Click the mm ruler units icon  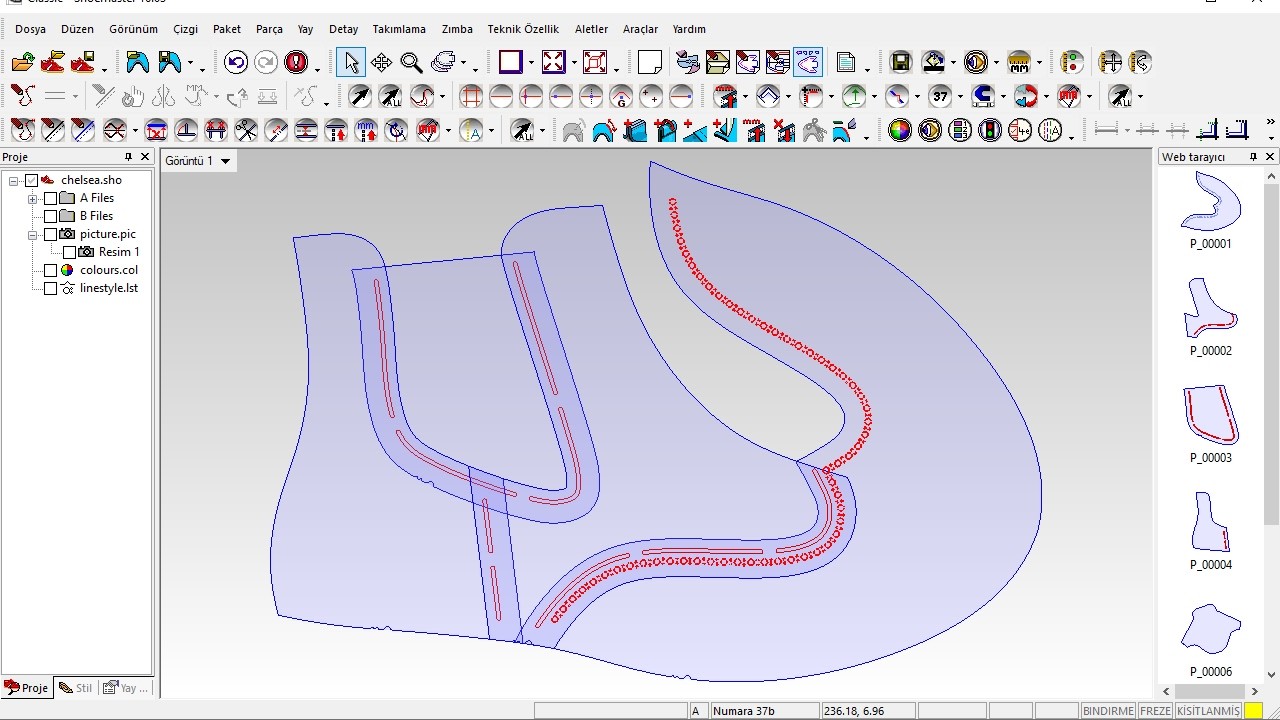[x=1019, y=62]
